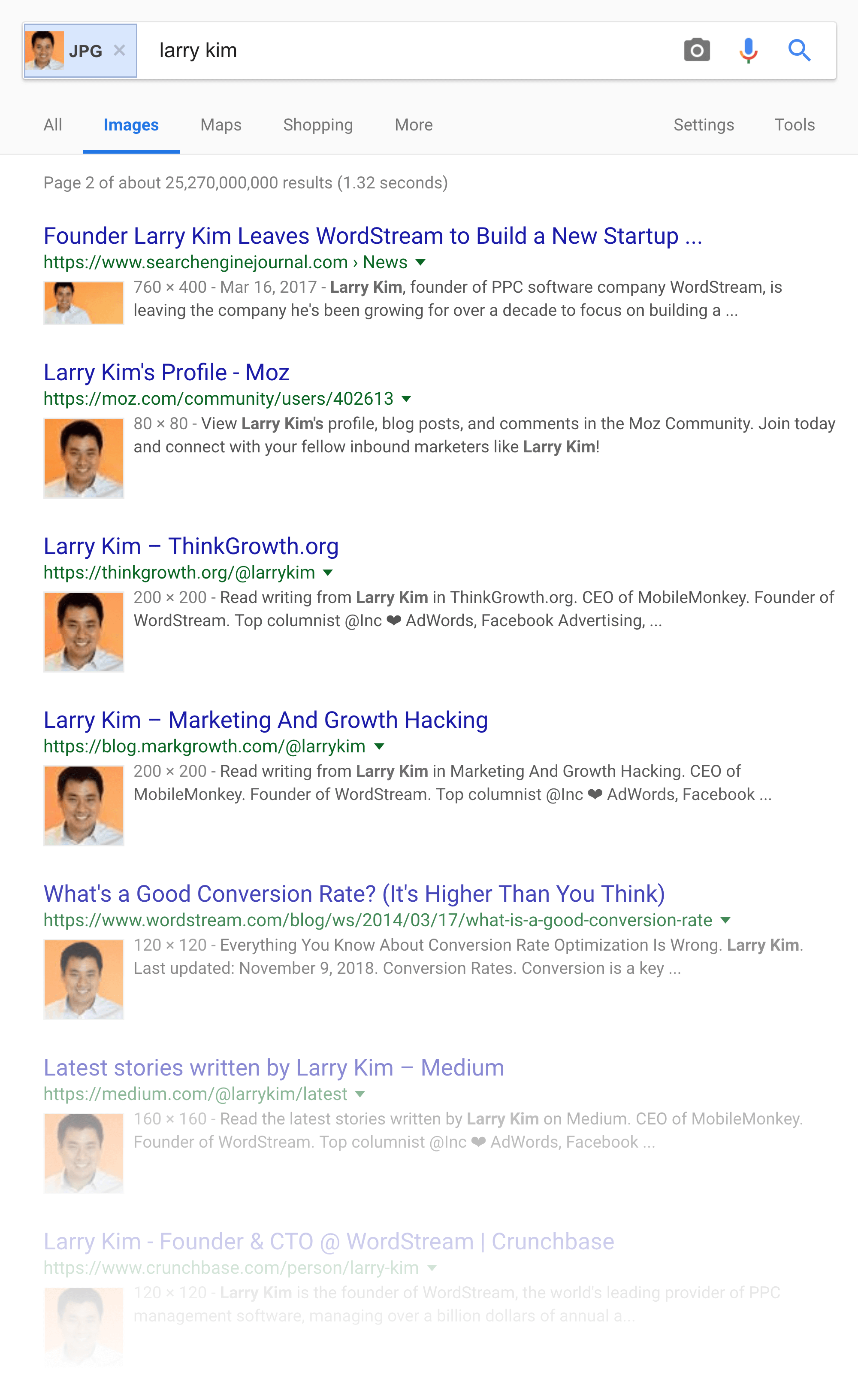This screenshot has height=1400, width=858.
Task: Click the Google Lens camera search icon
Action: coord(694,49)
